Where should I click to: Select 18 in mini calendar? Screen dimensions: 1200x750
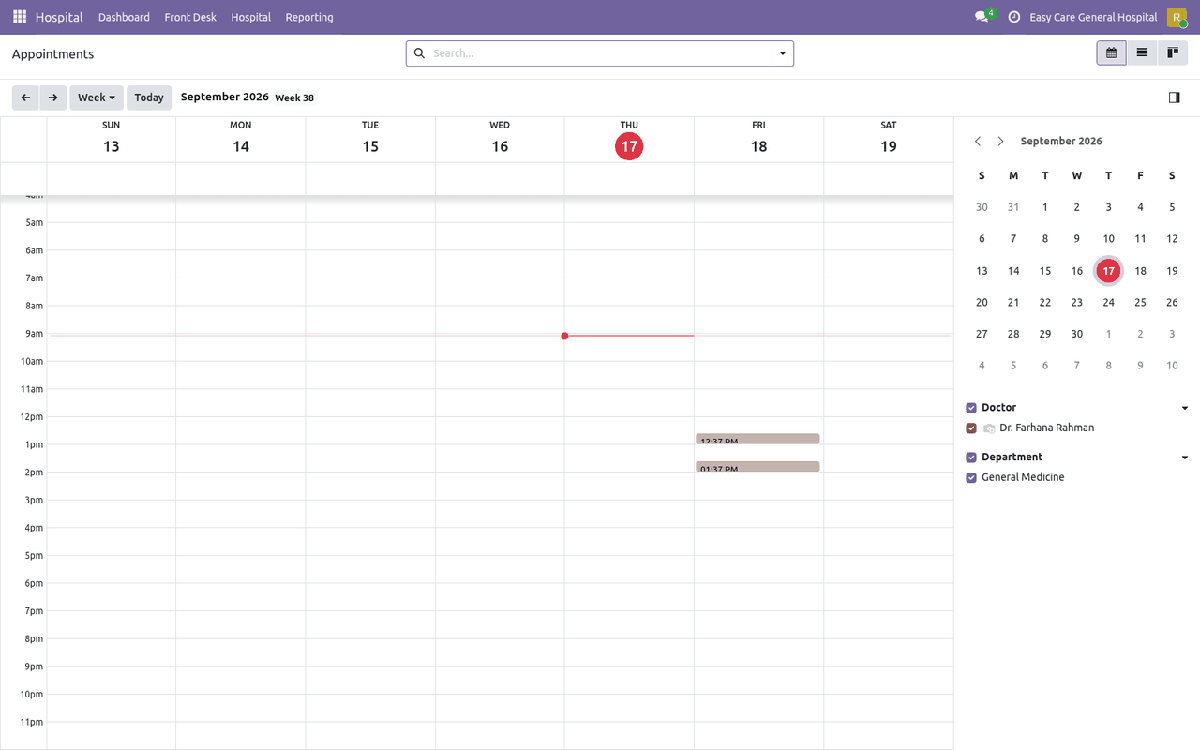point(1140,271)
